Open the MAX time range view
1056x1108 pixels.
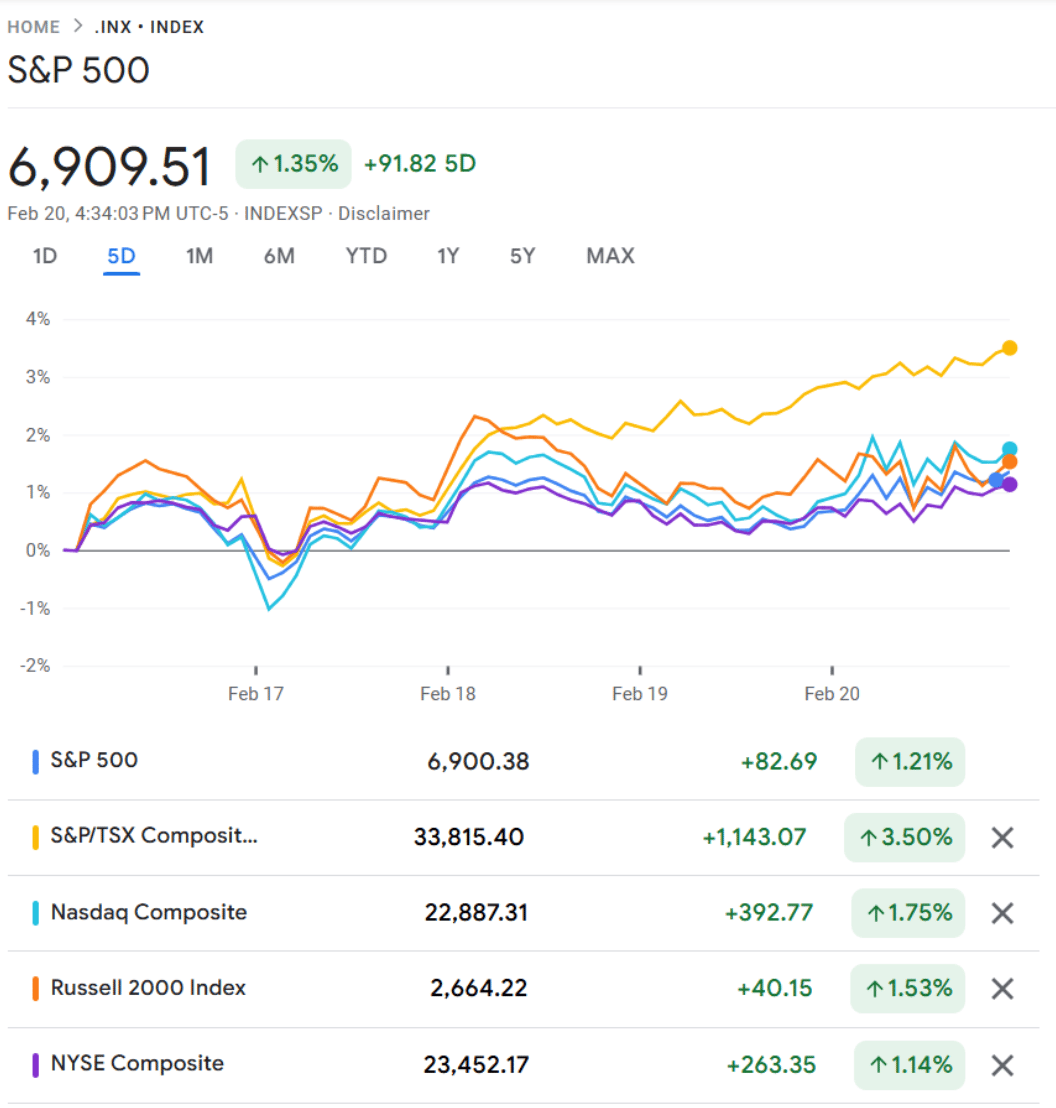coord(610,256)
